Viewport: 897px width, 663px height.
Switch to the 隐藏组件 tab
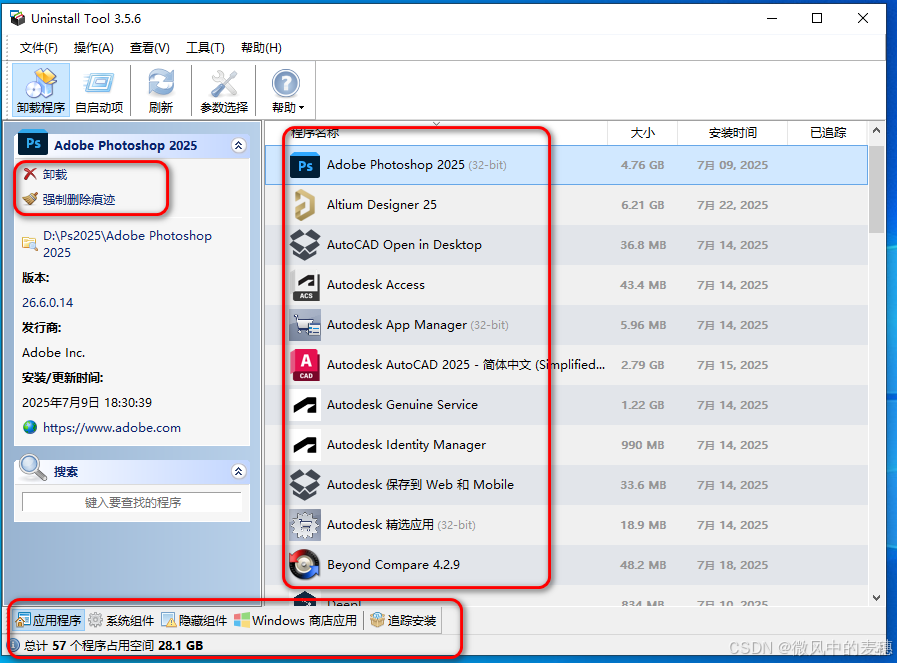[x=195, y=620]
